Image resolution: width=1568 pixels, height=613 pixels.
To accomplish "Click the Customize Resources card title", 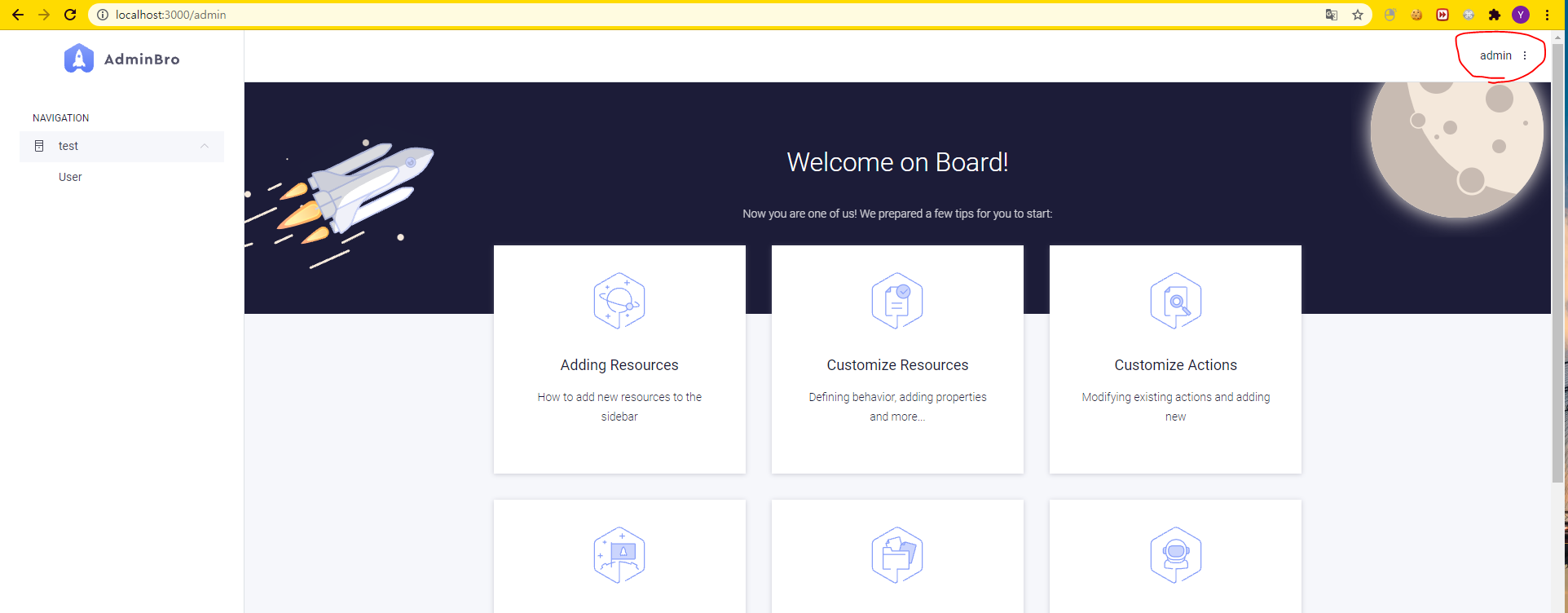I will point(897,365).
